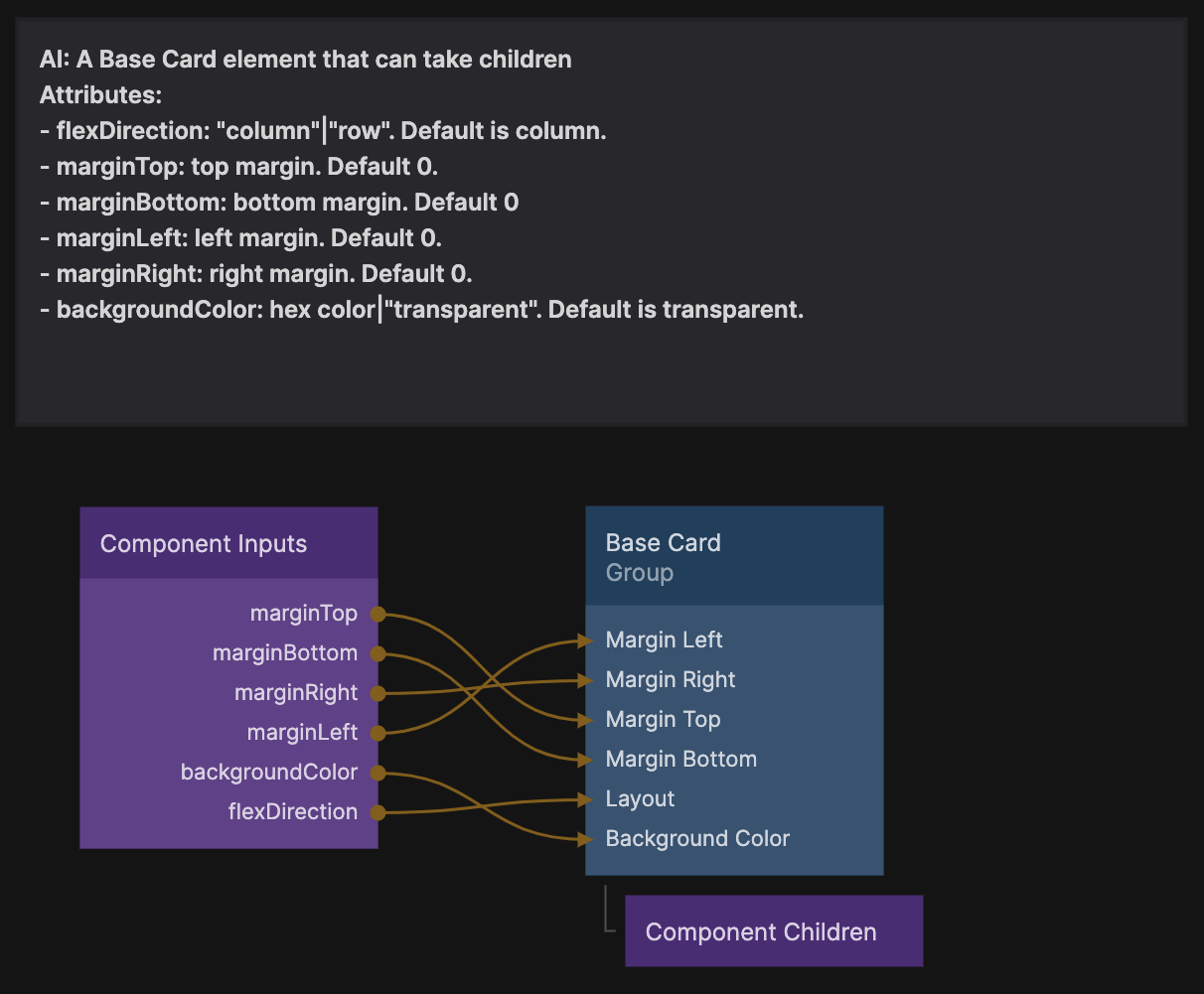The height and width of the screenshot is (994, 1204).
Task: Click the Margin Left input arrow
Action: [587, 640]
